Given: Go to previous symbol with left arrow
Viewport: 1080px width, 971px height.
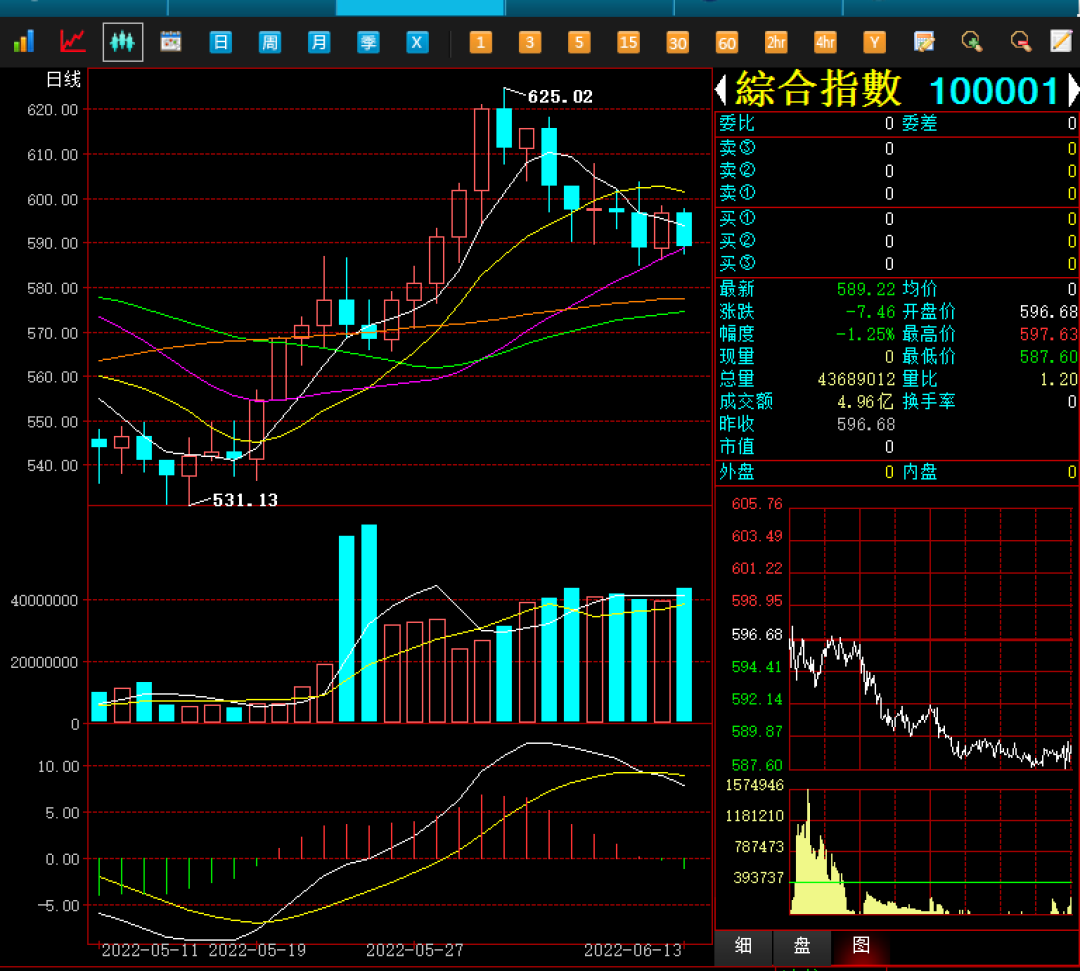Looking at the screenshot, I should point(721,90).
